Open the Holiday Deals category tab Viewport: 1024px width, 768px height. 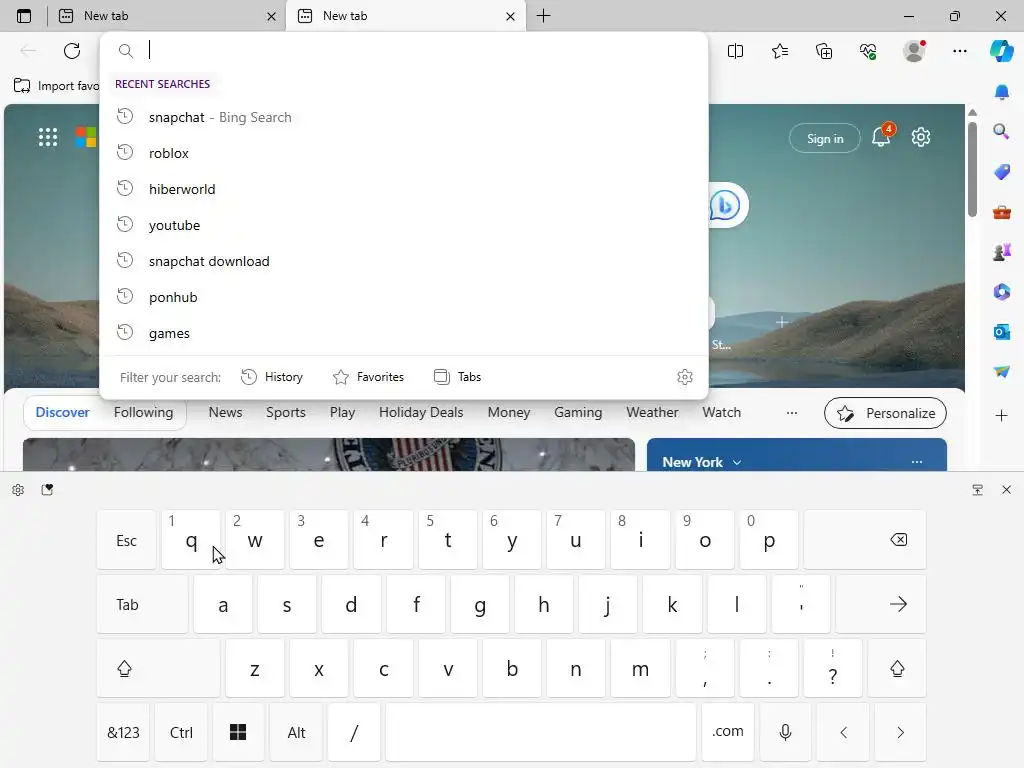[x=421, y=412]
